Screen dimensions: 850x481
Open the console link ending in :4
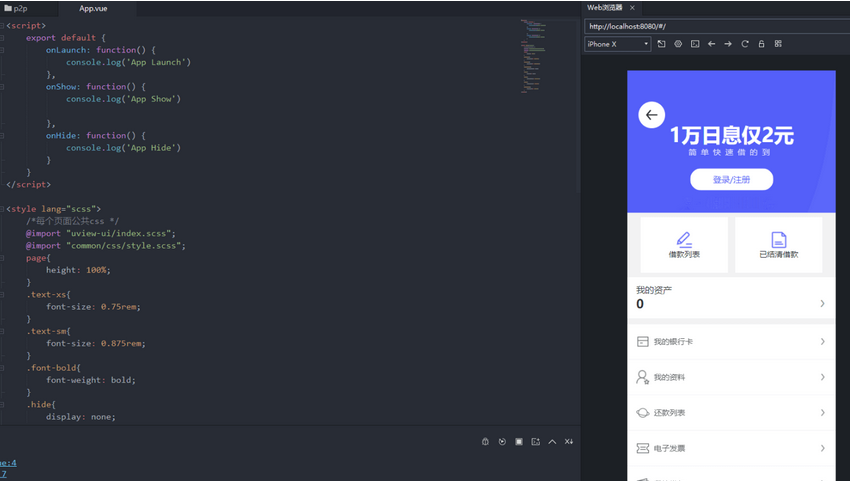8,463
